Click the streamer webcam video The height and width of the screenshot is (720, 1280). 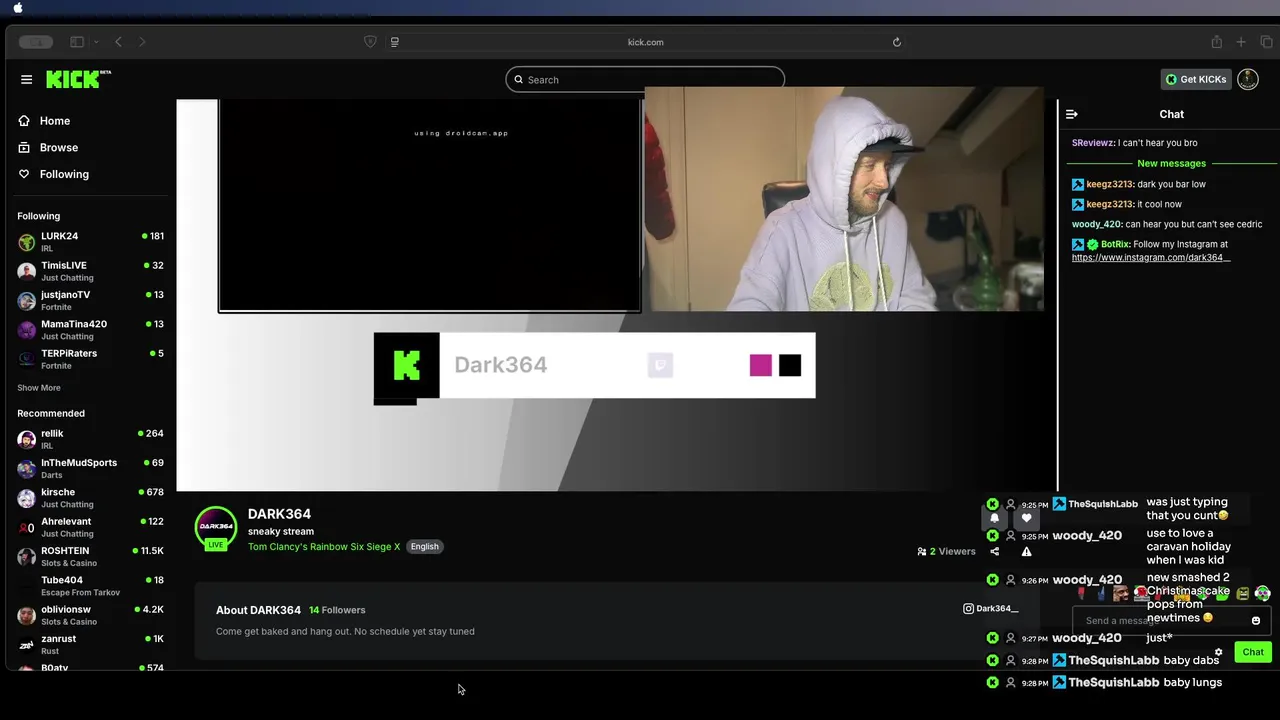coord(844,199)
